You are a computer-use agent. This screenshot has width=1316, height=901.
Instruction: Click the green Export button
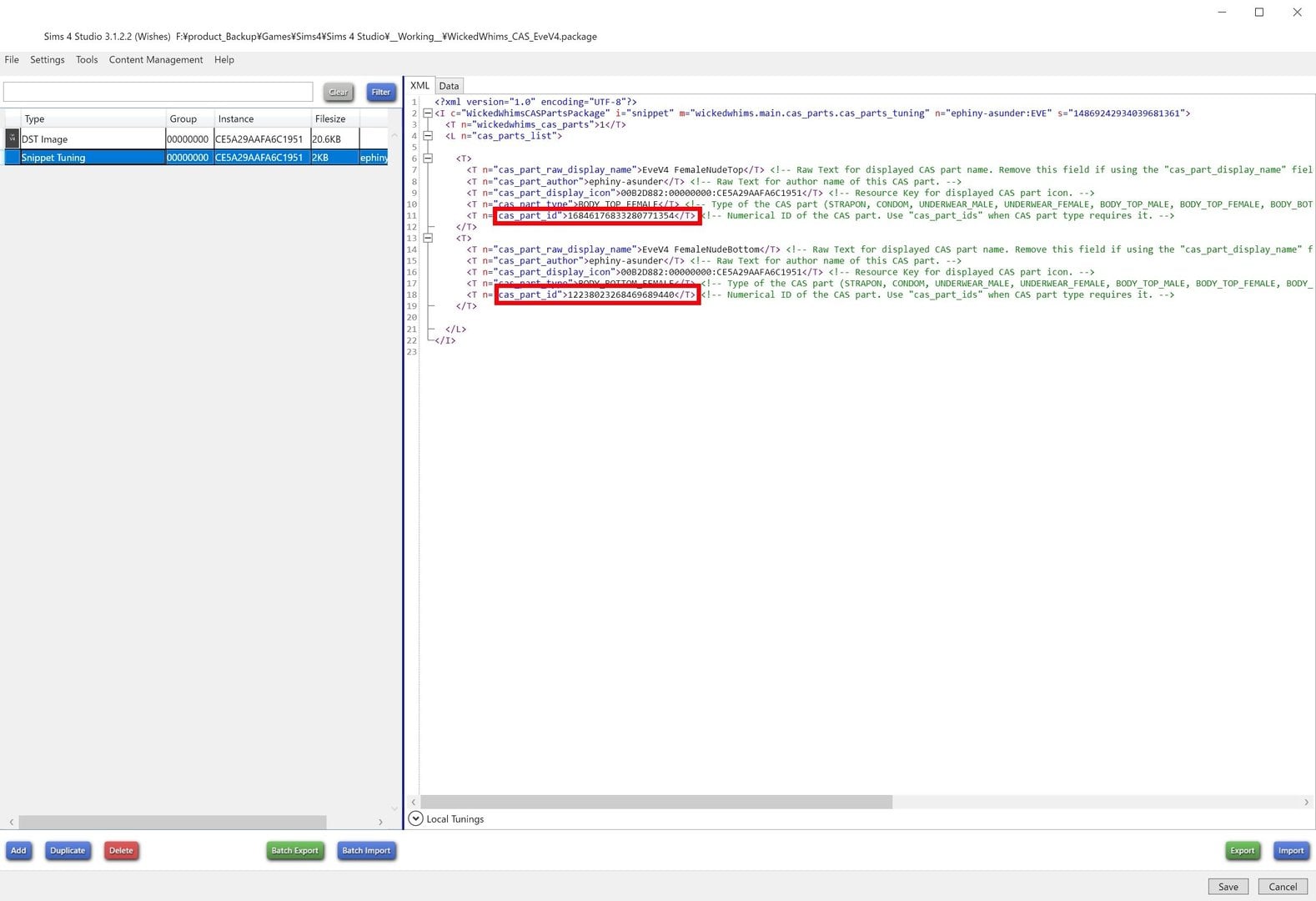pyautogui.click(x=1242, y=851)
